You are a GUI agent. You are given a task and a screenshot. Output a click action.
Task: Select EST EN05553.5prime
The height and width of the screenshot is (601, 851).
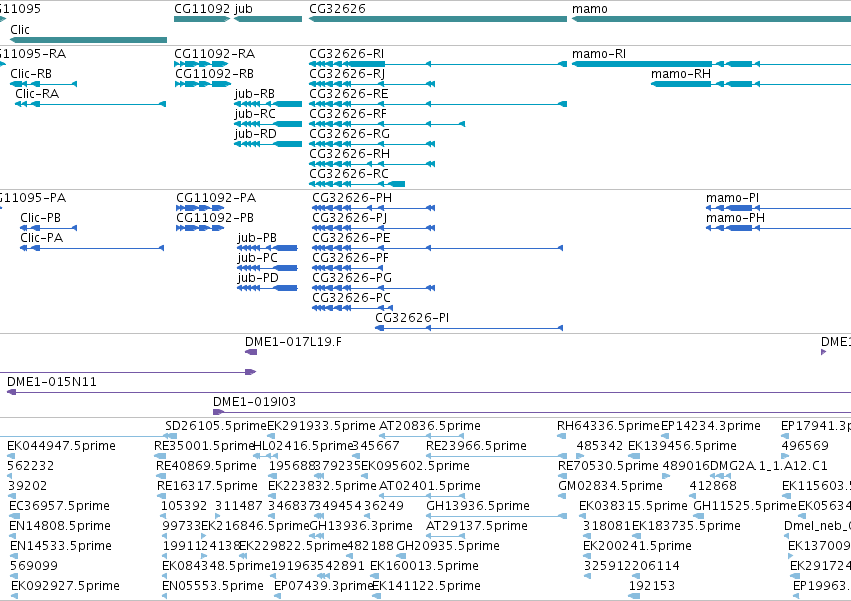[164, 596]
